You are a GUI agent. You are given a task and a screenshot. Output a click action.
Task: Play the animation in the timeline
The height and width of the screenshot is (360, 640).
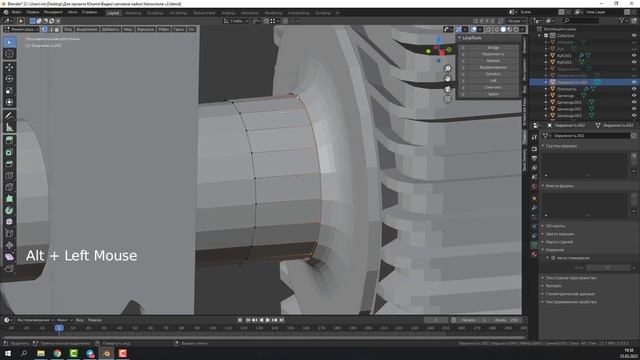coord(268,320)
